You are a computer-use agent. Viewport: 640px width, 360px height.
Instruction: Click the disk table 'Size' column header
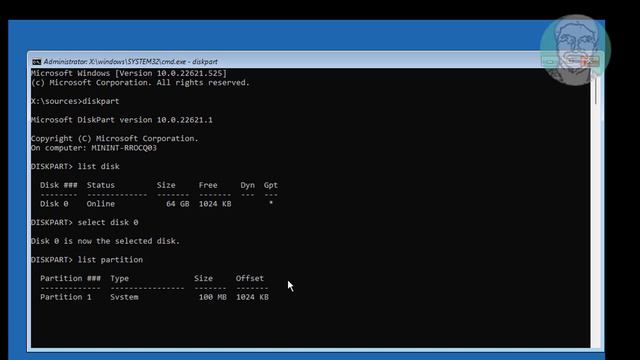(166, 185)
